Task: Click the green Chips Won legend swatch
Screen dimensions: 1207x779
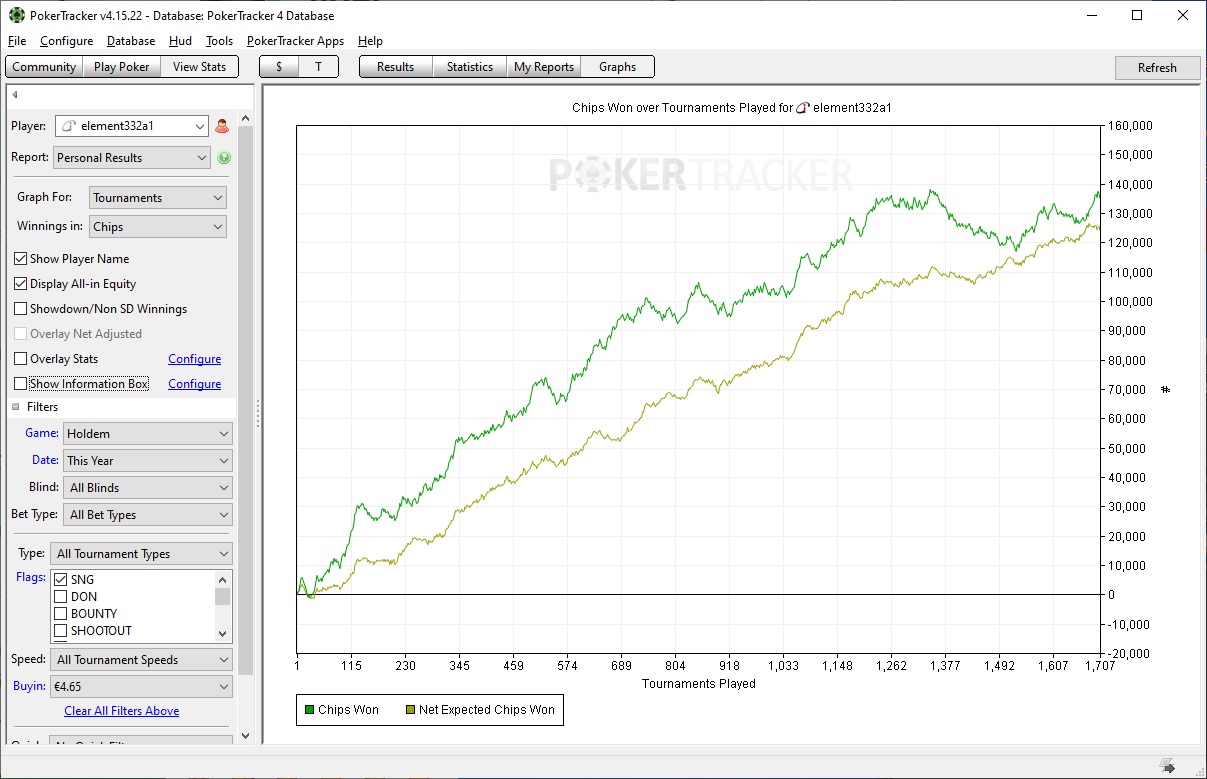Action: click(309, 710)
